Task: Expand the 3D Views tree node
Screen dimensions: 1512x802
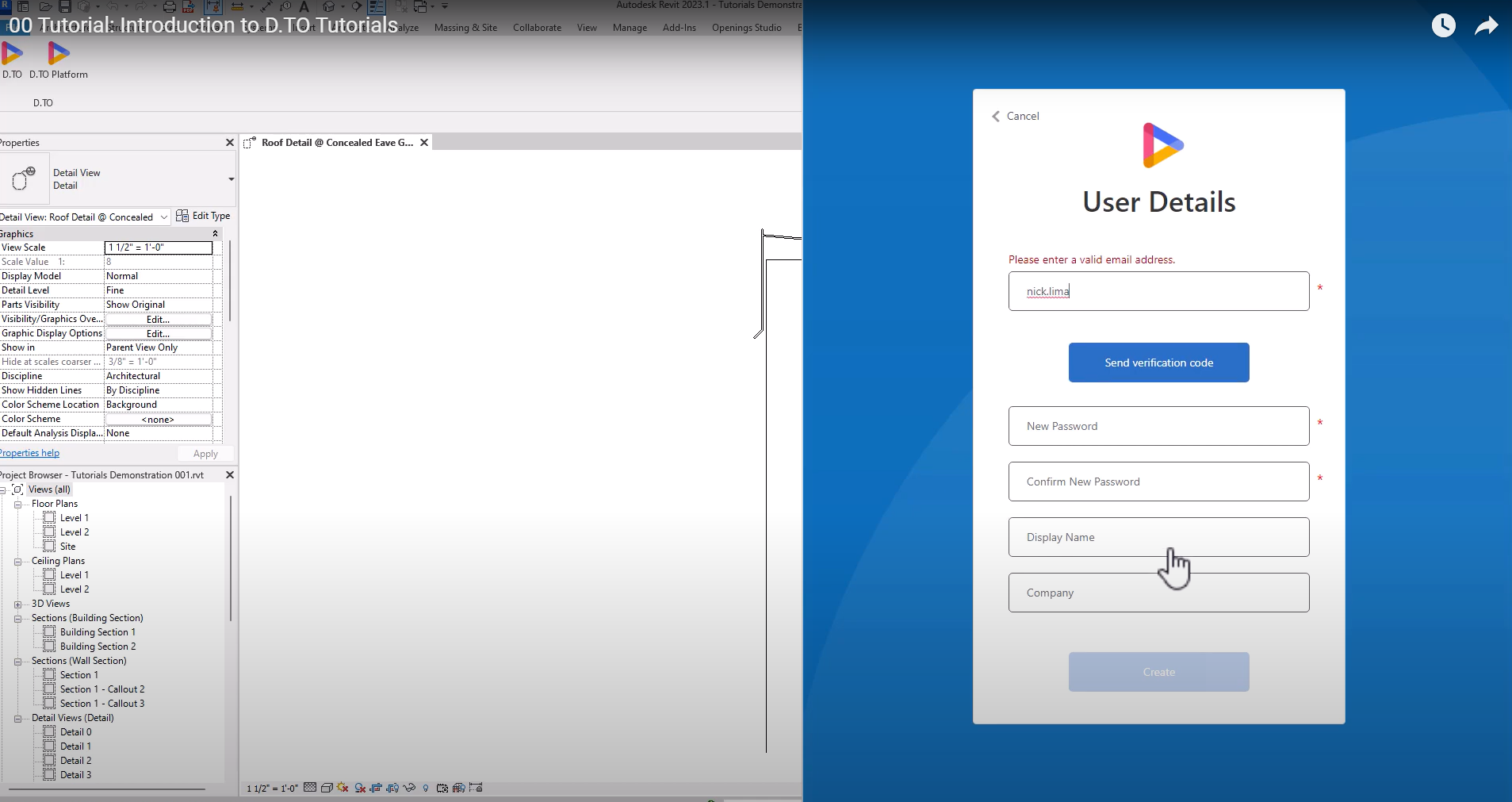Action: tap(17, 604)
